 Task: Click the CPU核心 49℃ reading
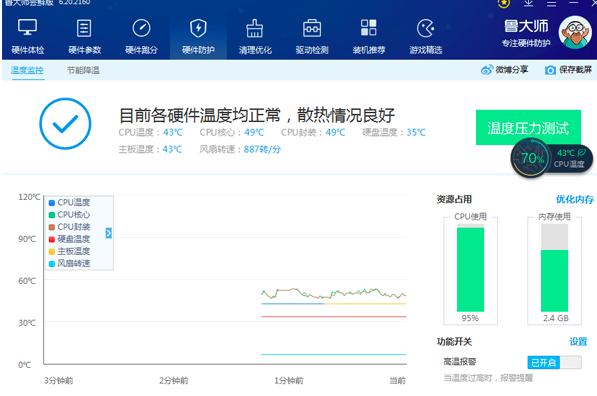232,133
